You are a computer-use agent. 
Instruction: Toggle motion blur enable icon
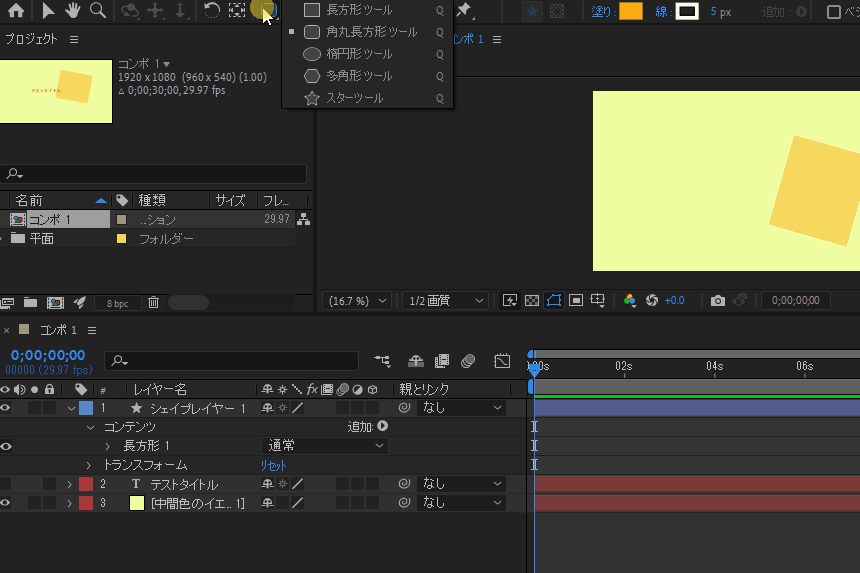pos(468,361)
